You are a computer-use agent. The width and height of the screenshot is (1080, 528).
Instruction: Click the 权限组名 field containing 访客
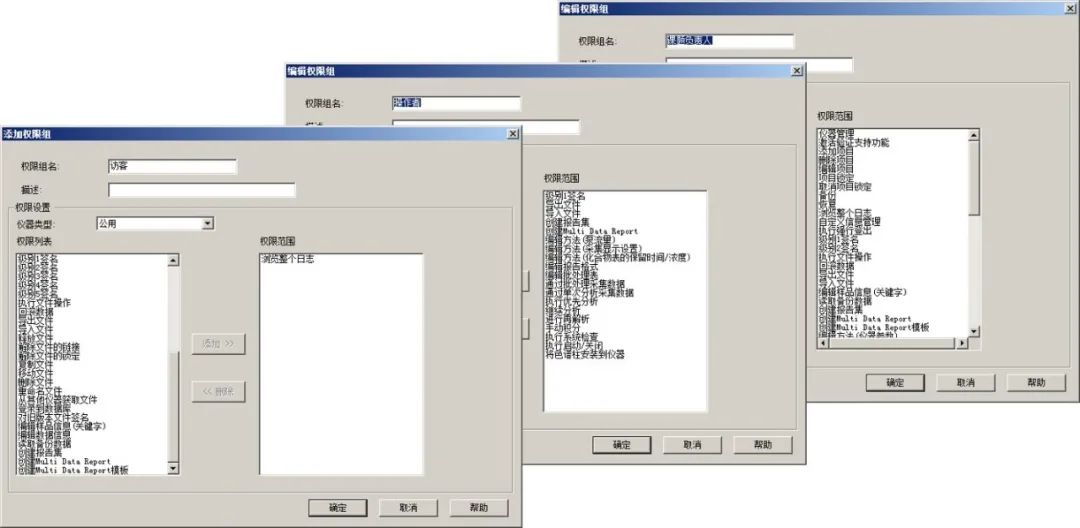pos(171,167)
